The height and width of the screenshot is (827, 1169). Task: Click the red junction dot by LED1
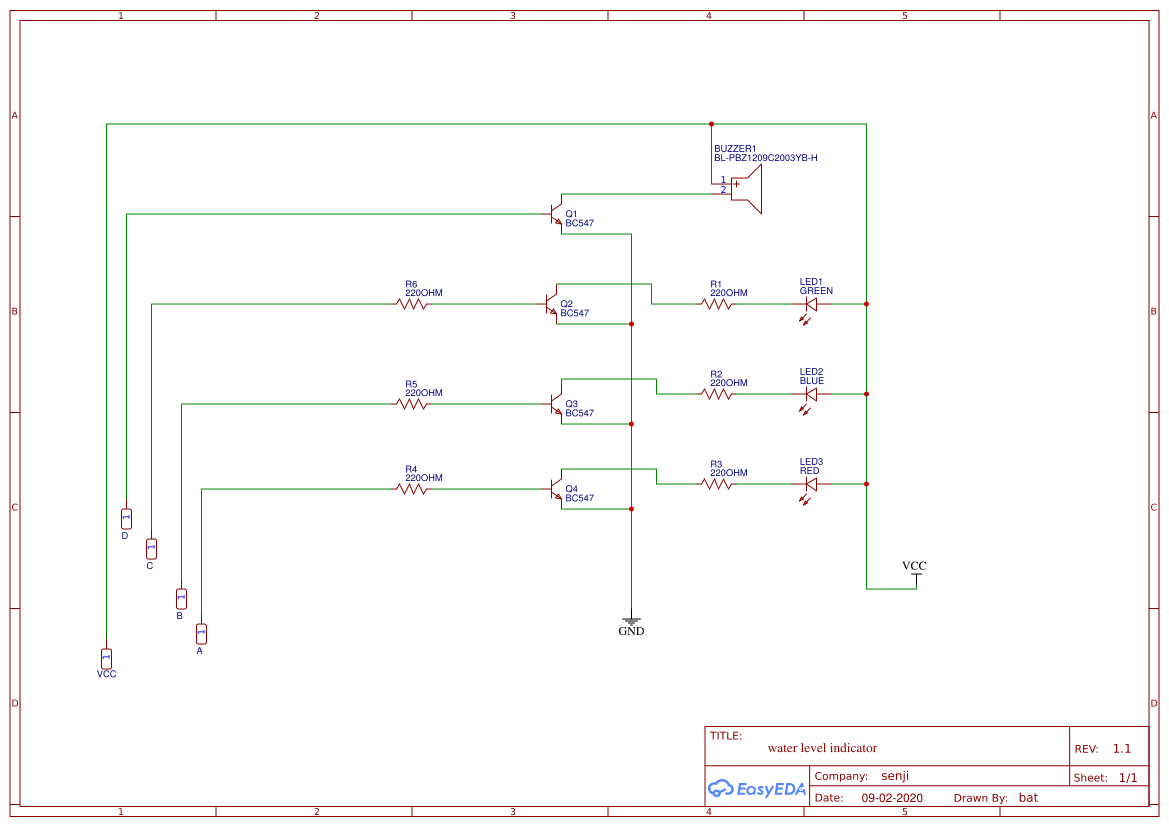point(866,304)
